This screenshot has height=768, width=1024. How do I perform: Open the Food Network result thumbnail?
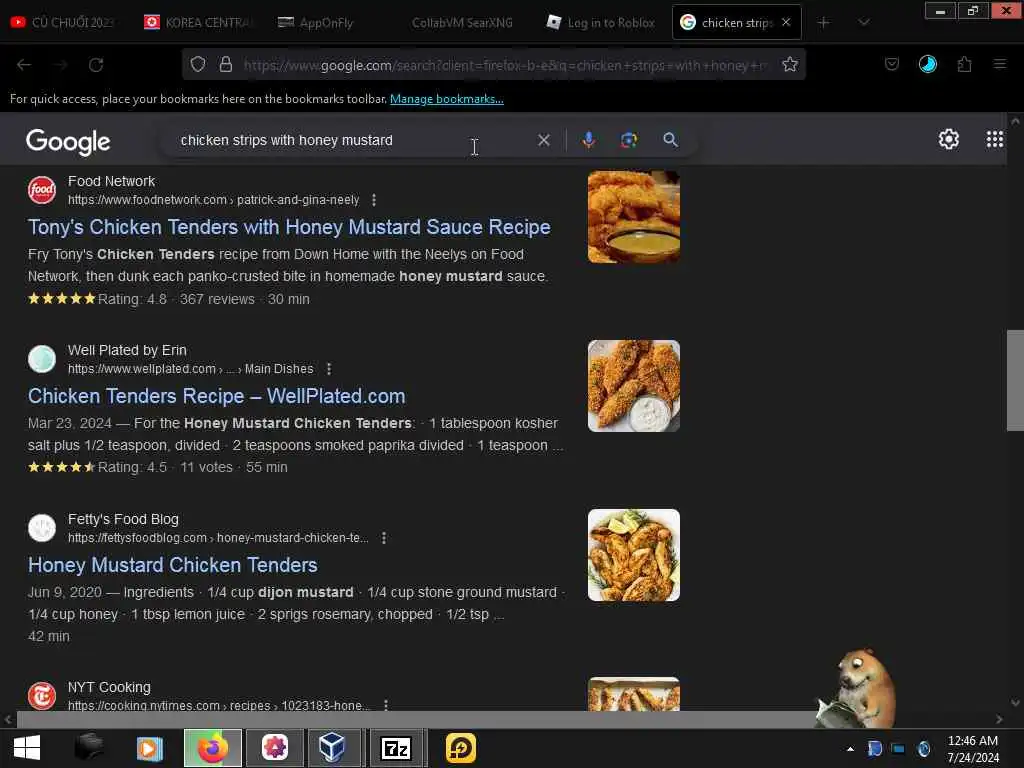633,217
